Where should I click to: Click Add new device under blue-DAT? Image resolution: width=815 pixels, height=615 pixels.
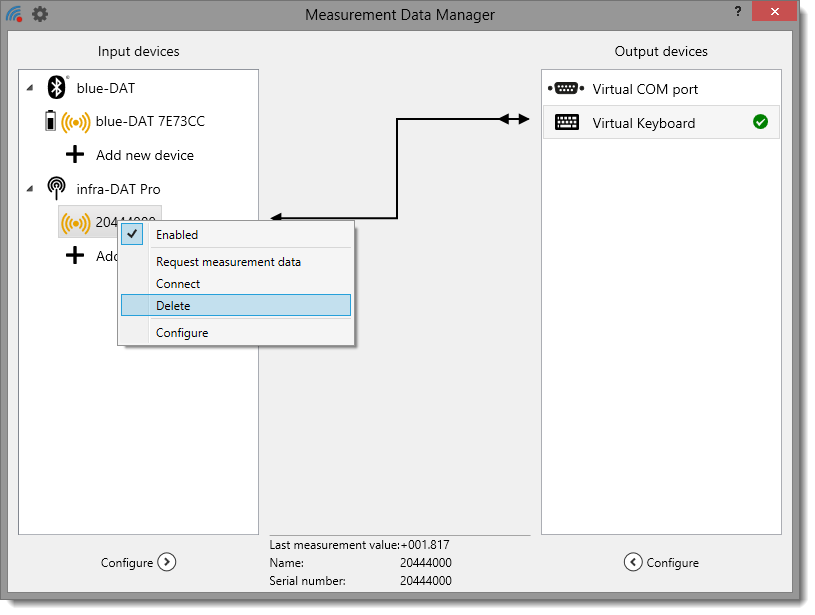pos(144,155)
